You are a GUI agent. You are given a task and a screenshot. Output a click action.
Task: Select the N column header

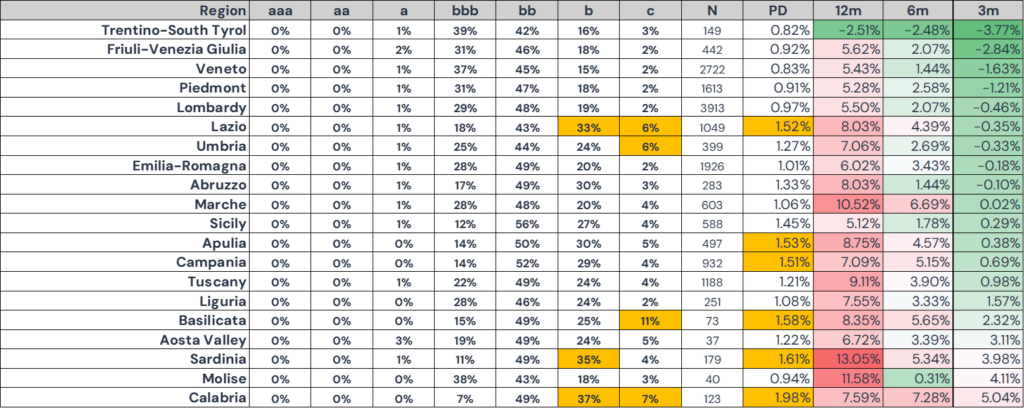pyautogui.click(x=712, y=10)
